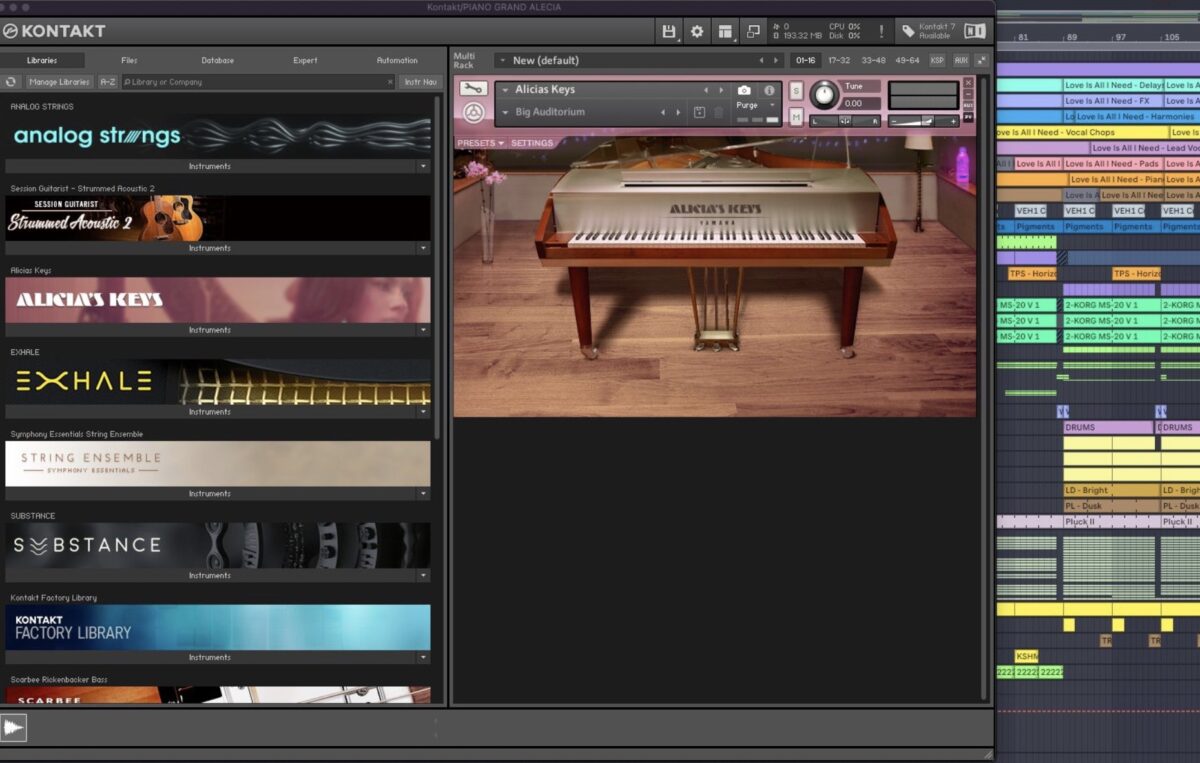
Task: Expand Analog Strings Instruments dropdown arrow
Action: click(423, 166)
